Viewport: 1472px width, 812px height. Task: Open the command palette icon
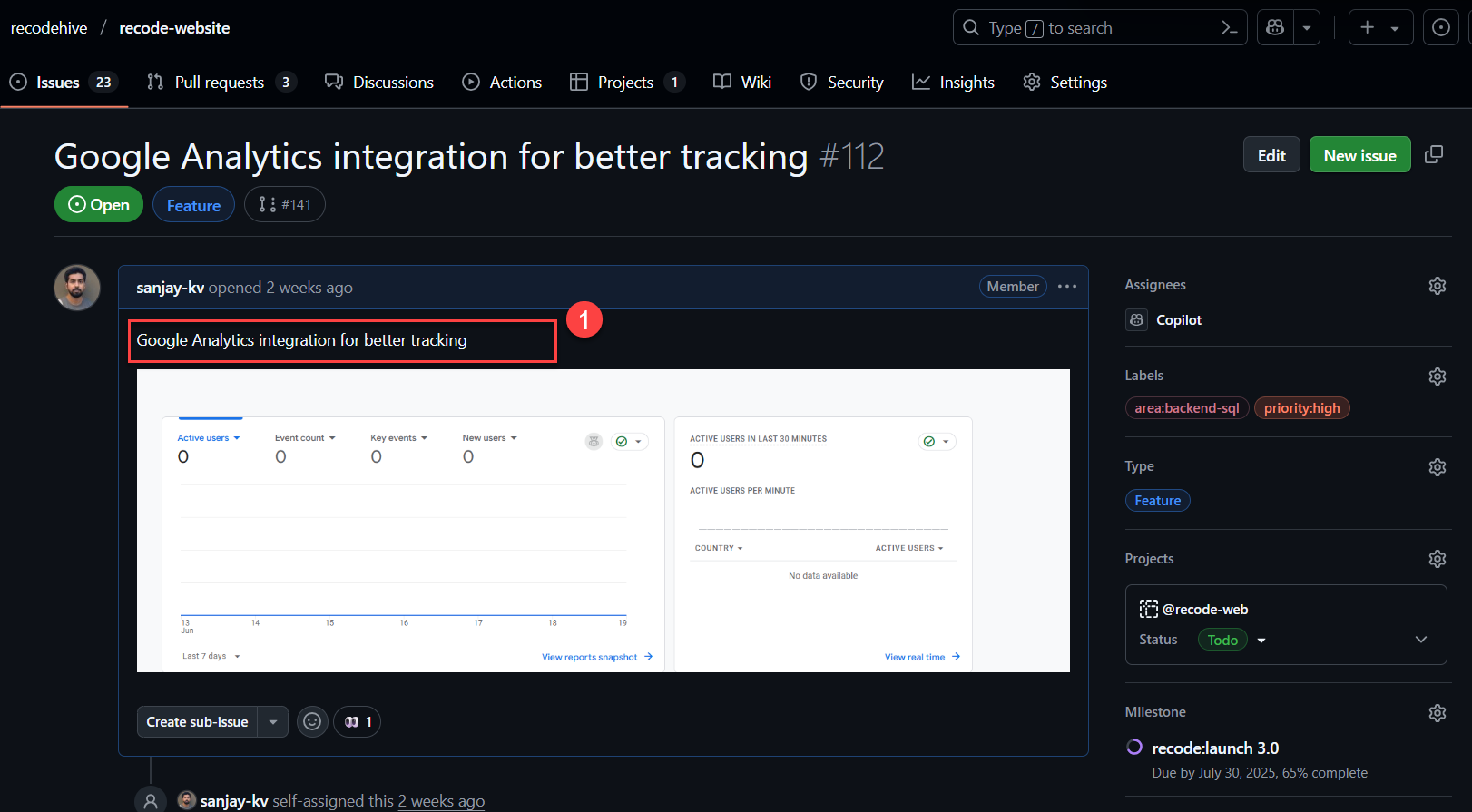coord(1230,28)
